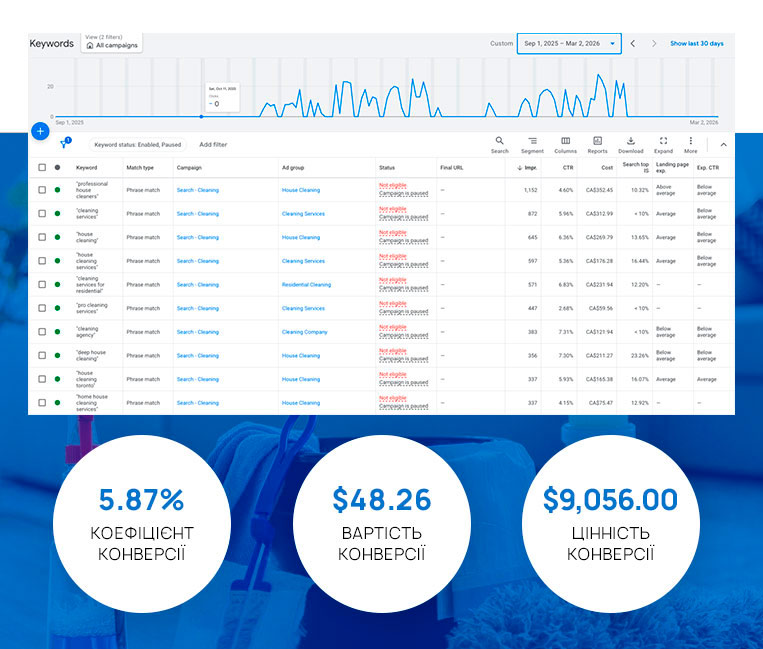Check the "professional house cleaners" row

42,190
